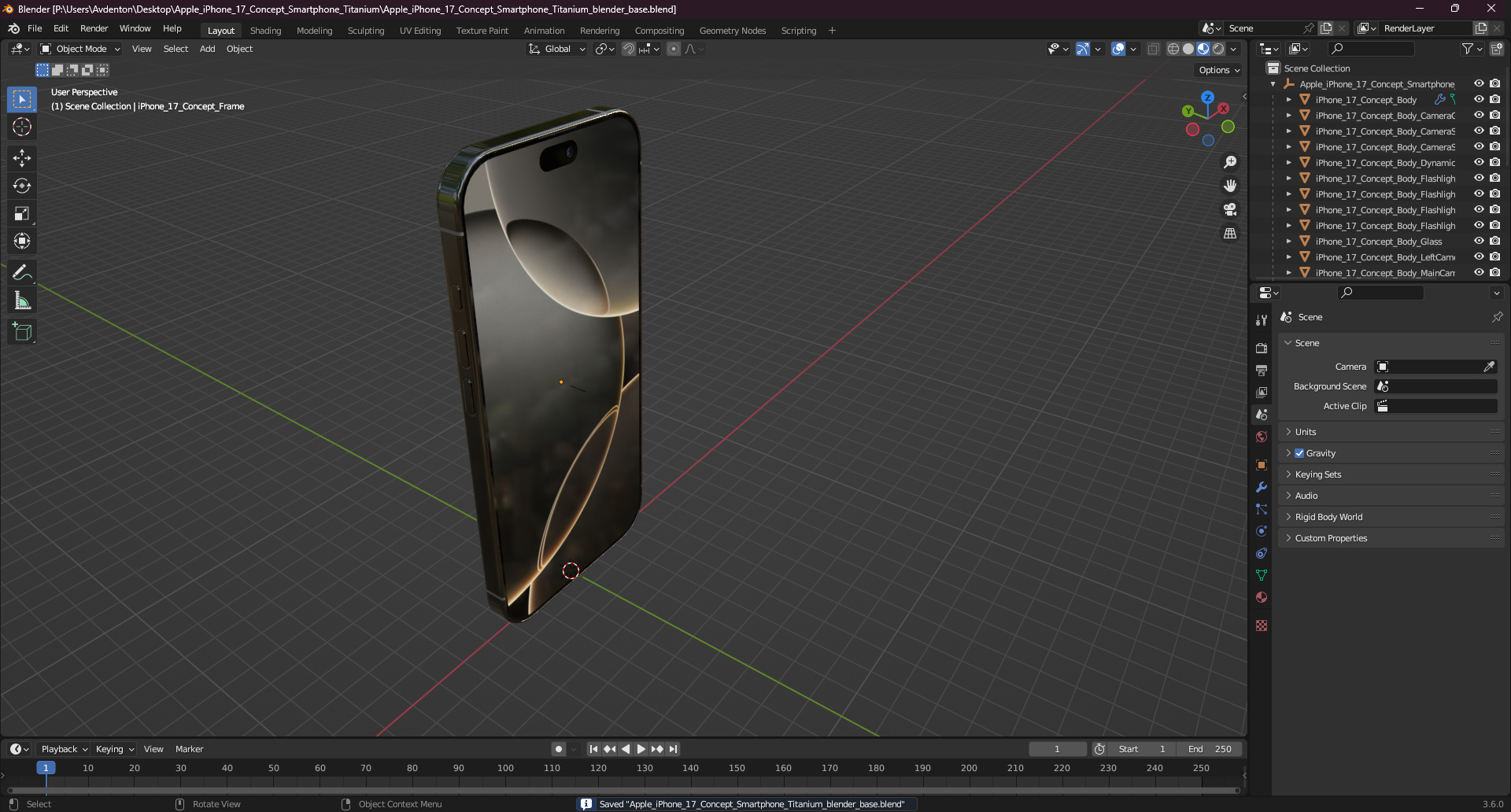Jump to the timeline end frame
The image size is (1511, 812).
[673, 749]
